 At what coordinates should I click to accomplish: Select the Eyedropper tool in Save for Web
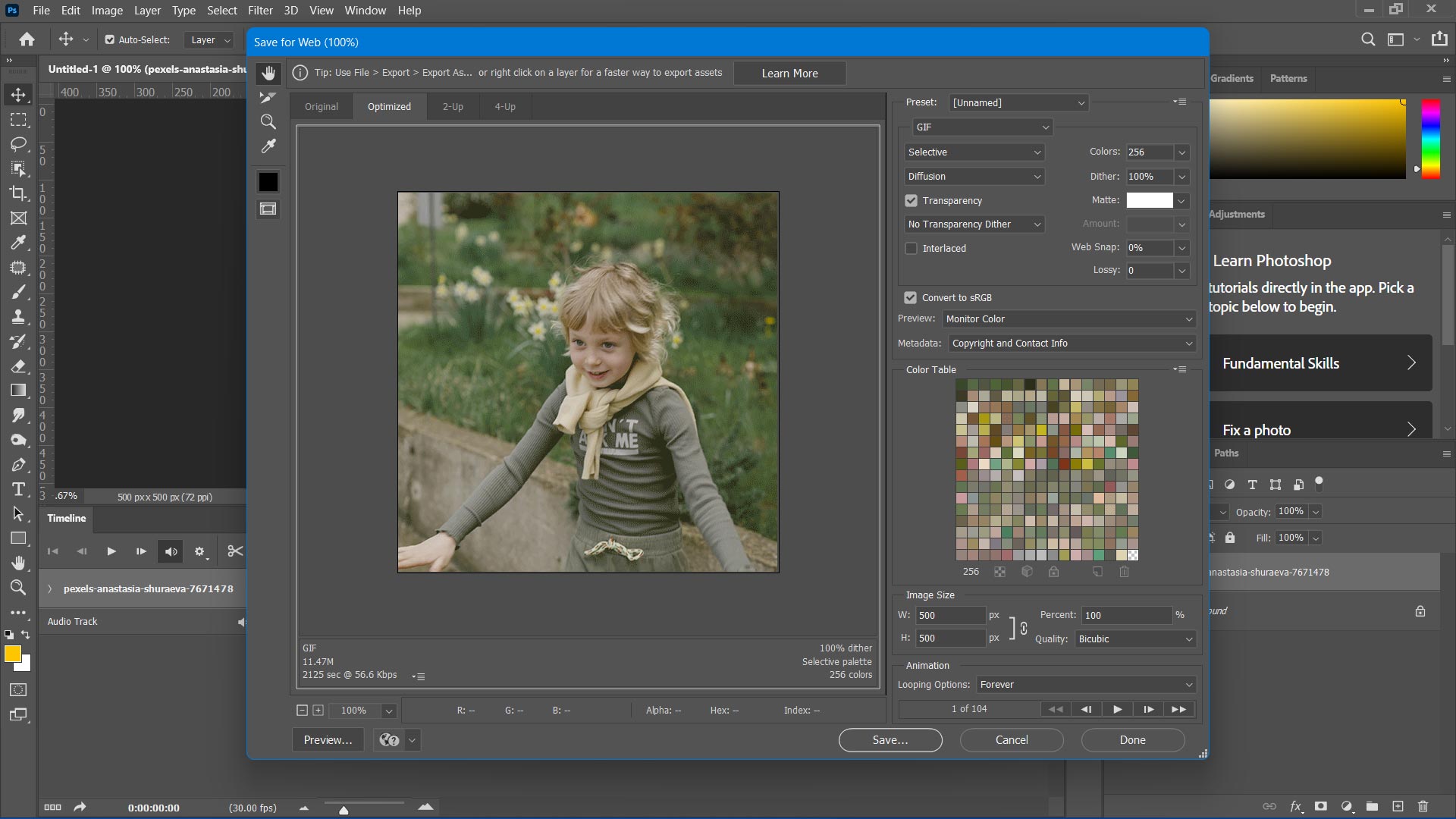point(268,146)
